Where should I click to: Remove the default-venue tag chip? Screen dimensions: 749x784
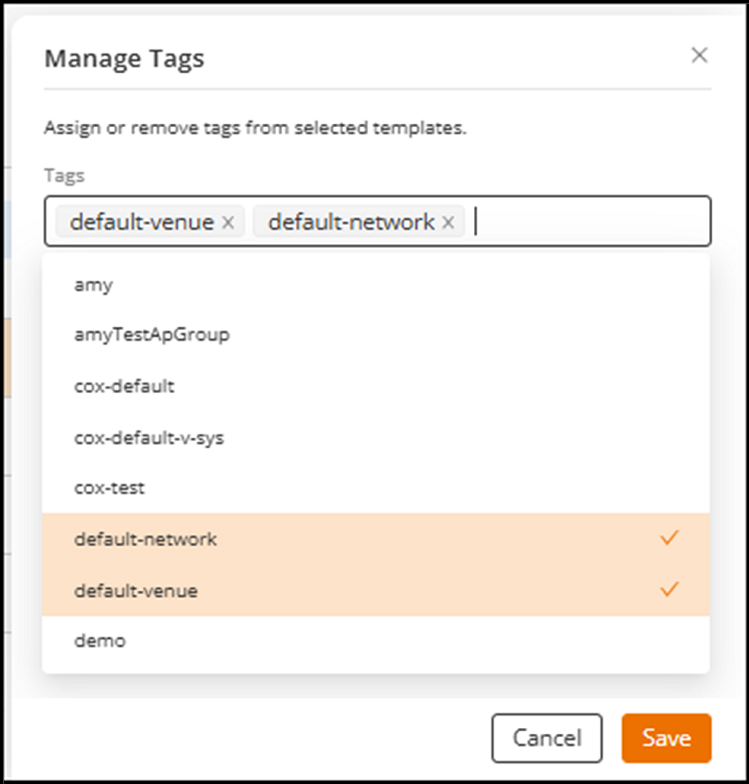click(x=228, y=223)
